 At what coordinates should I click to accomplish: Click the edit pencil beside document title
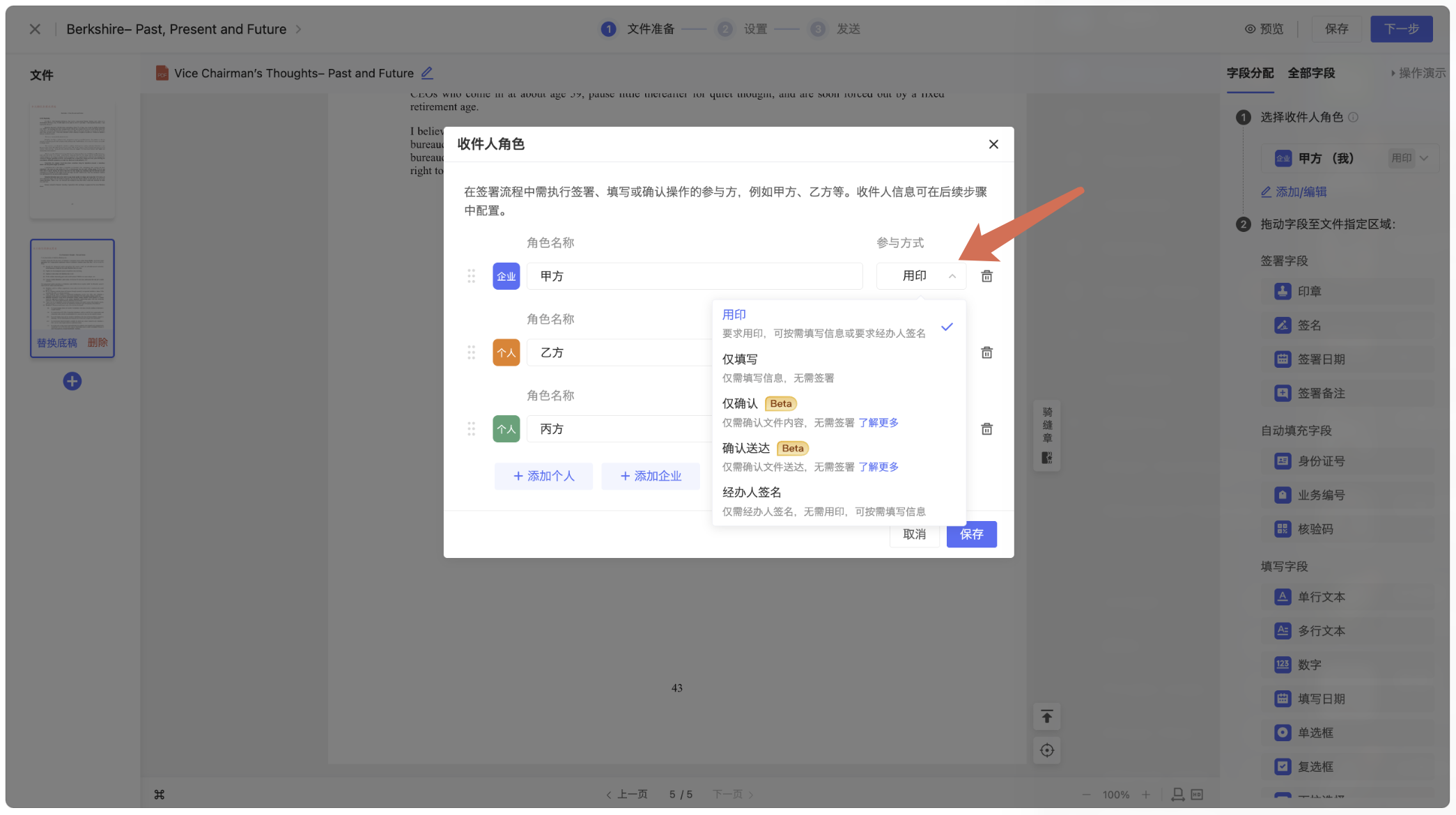[427, 72]
